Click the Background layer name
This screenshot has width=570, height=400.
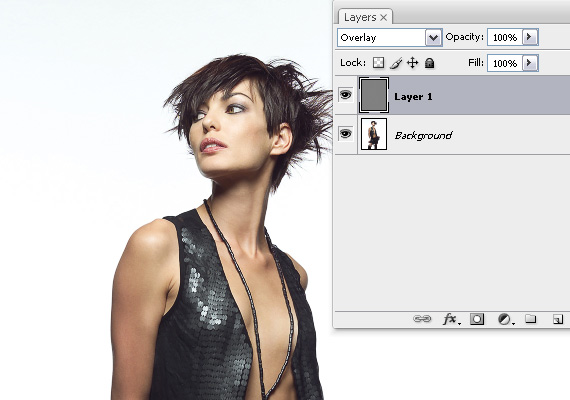[x=423, y=135]
